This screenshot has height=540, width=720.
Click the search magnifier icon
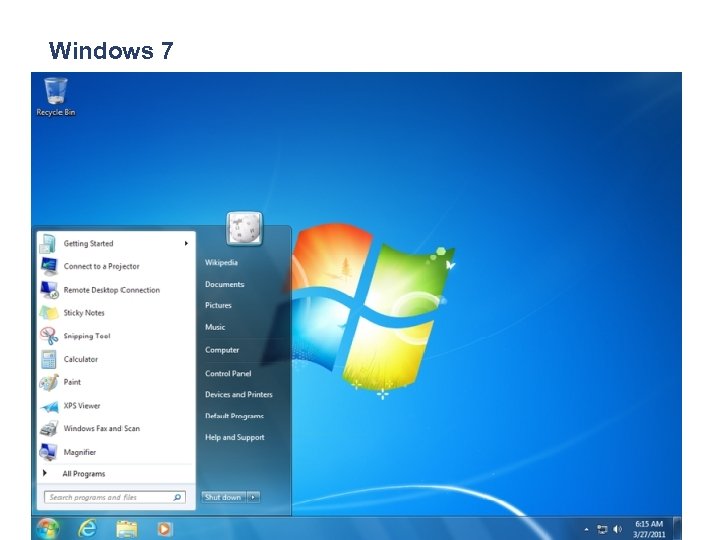tap(177, 497)
